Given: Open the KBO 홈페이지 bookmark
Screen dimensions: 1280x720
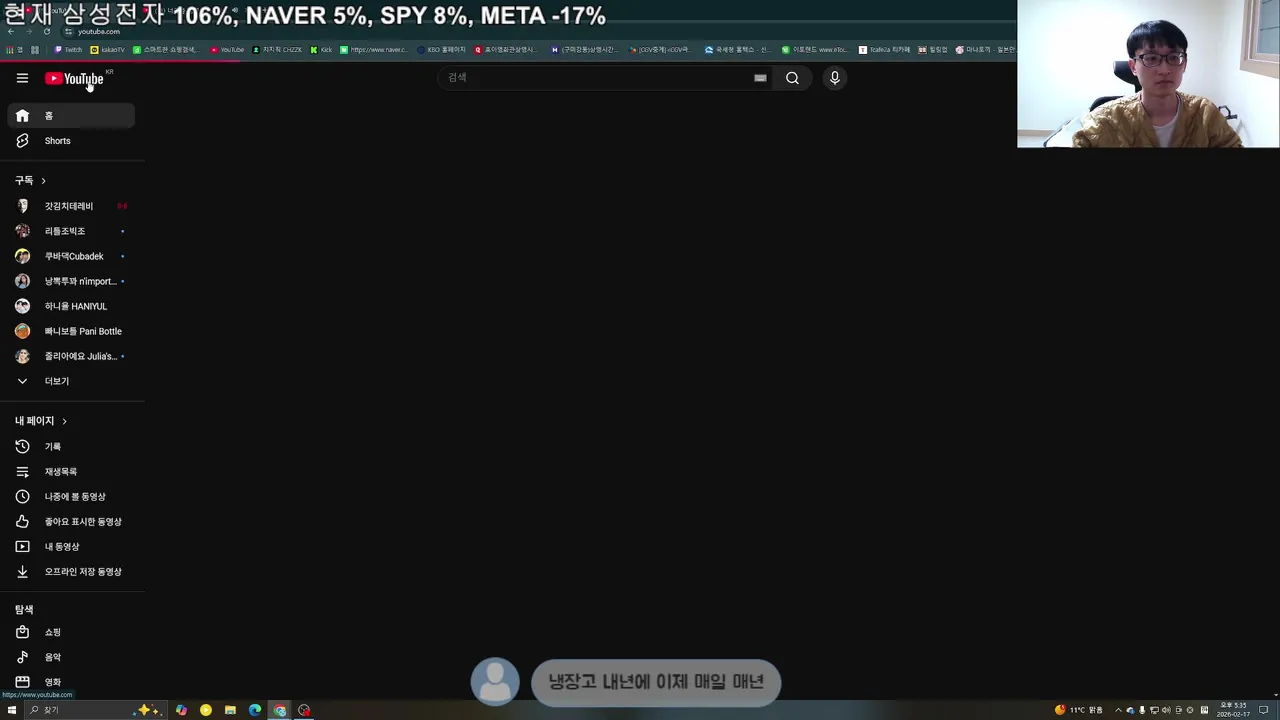Looking at the screenshot, I should pos(441,50).
